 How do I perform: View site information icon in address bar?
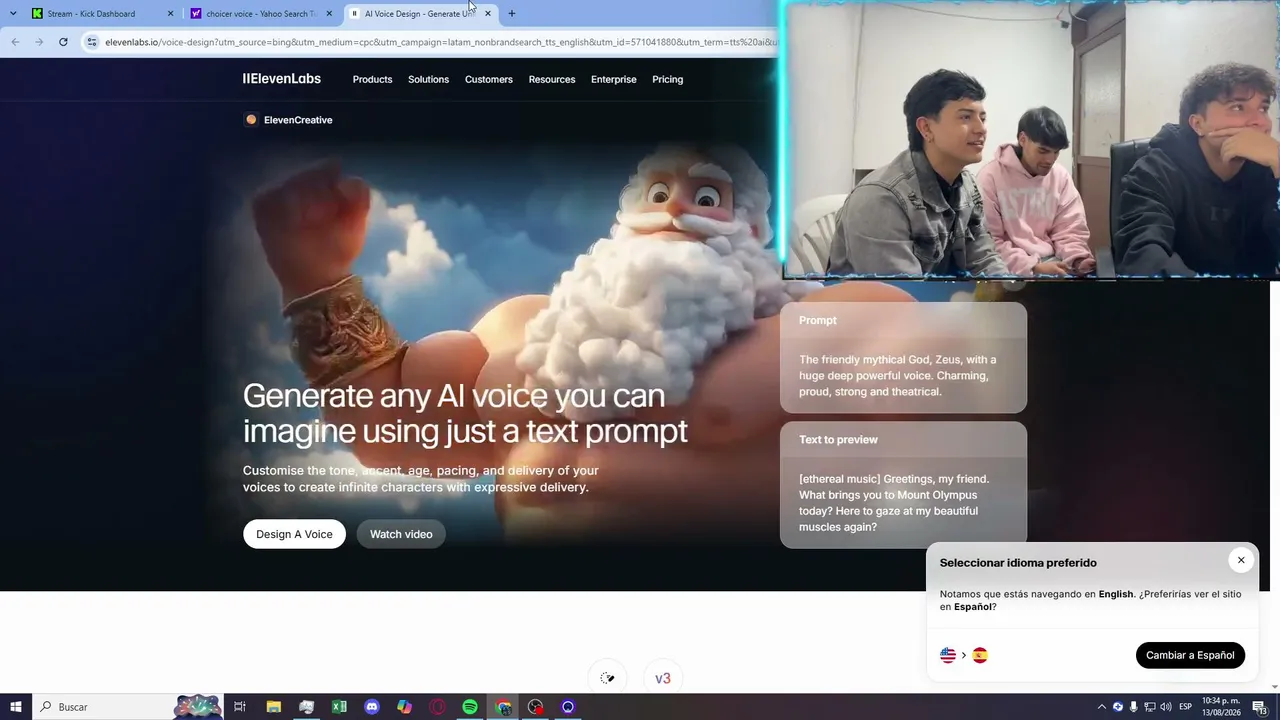tap(92, 42)
